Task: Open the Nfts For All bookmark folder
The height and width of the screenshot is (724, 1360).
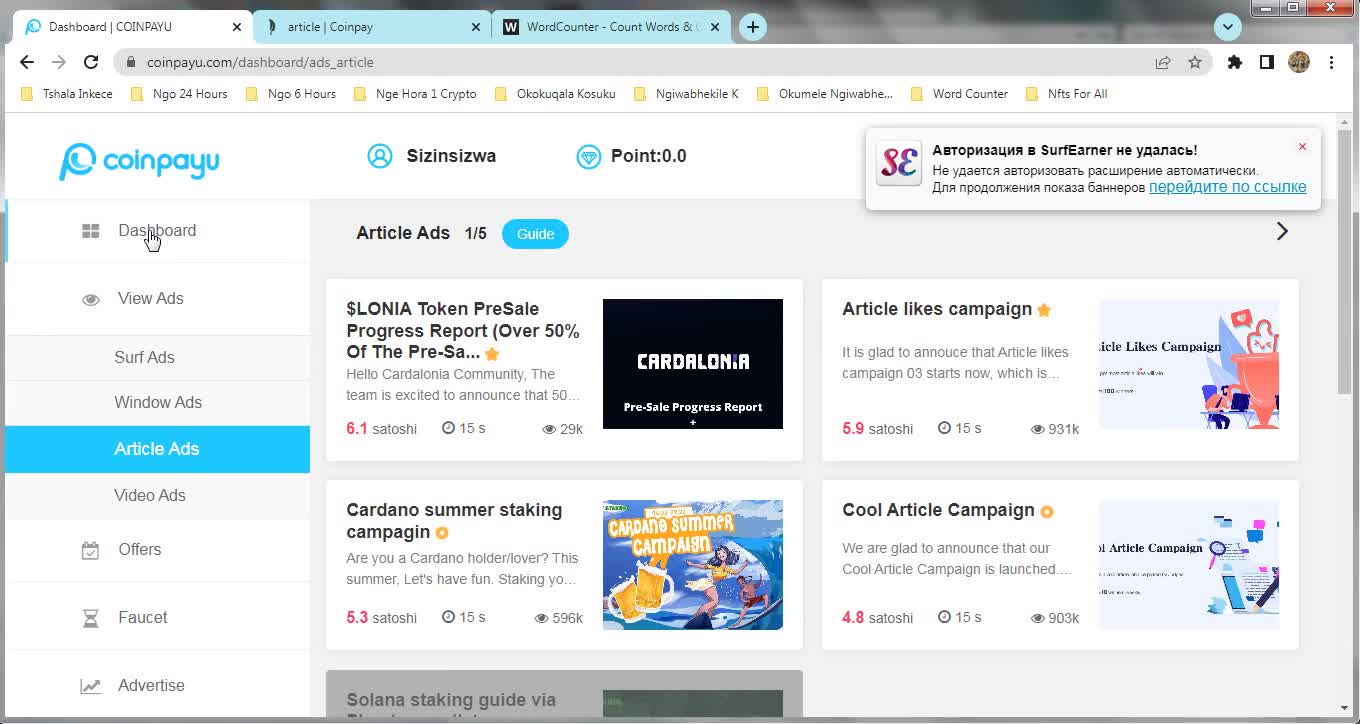Action: click(x=1066, y=94)
